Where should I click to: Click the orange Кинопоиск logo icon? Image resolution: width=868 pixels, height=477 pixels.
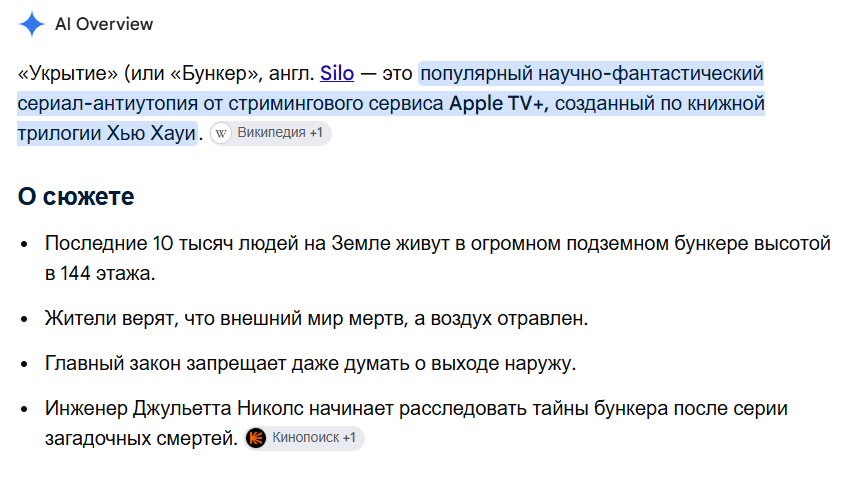256,438
